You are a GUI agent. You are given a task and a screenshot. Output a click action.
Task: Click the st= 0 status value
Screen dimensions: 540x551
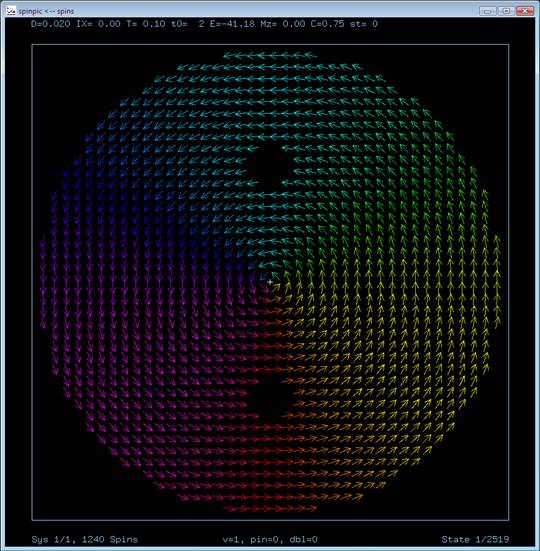(x=364, y=24)
